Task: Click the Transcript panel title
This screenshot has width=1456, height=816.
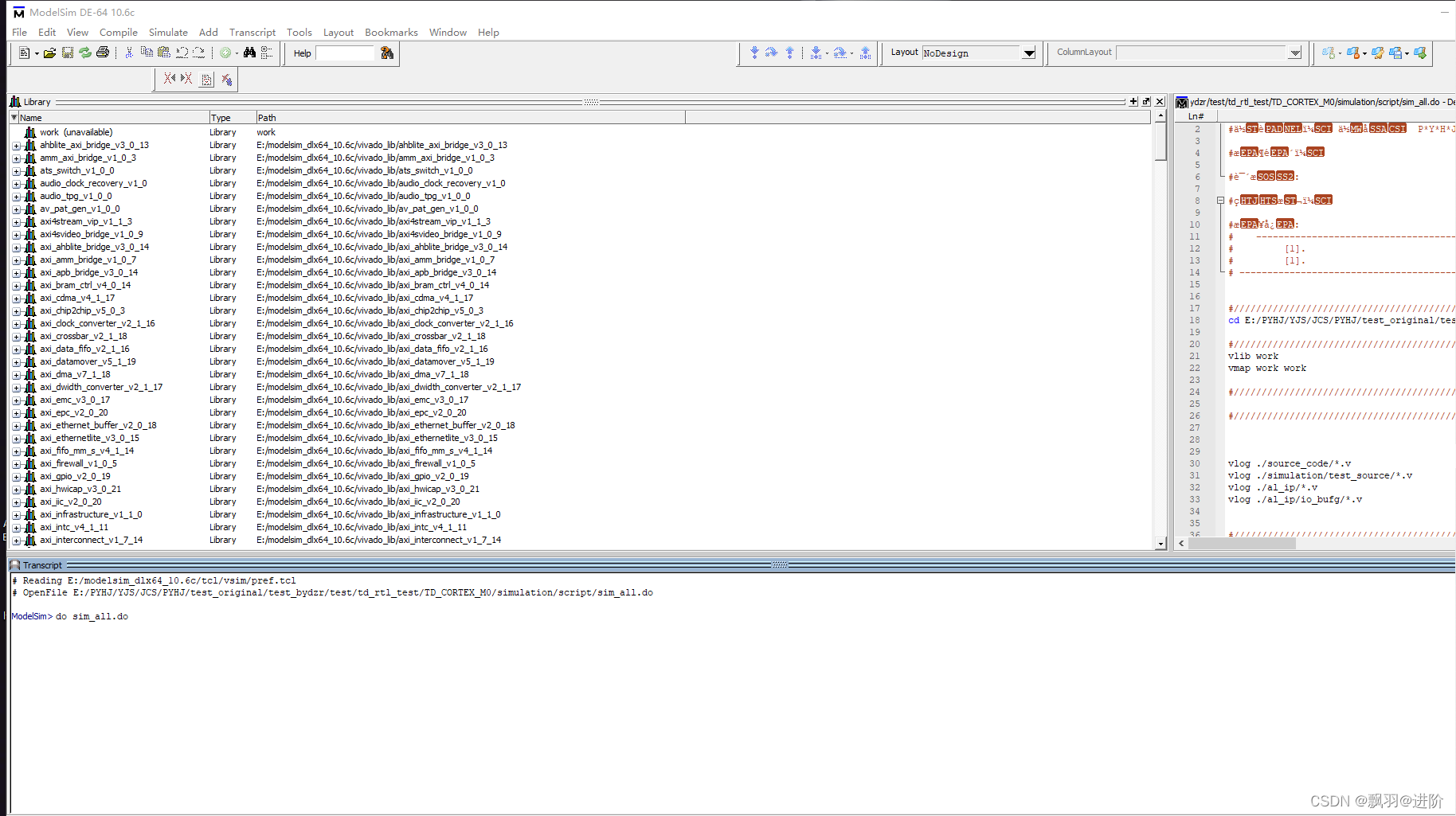Action: click(x=42, y=565)
